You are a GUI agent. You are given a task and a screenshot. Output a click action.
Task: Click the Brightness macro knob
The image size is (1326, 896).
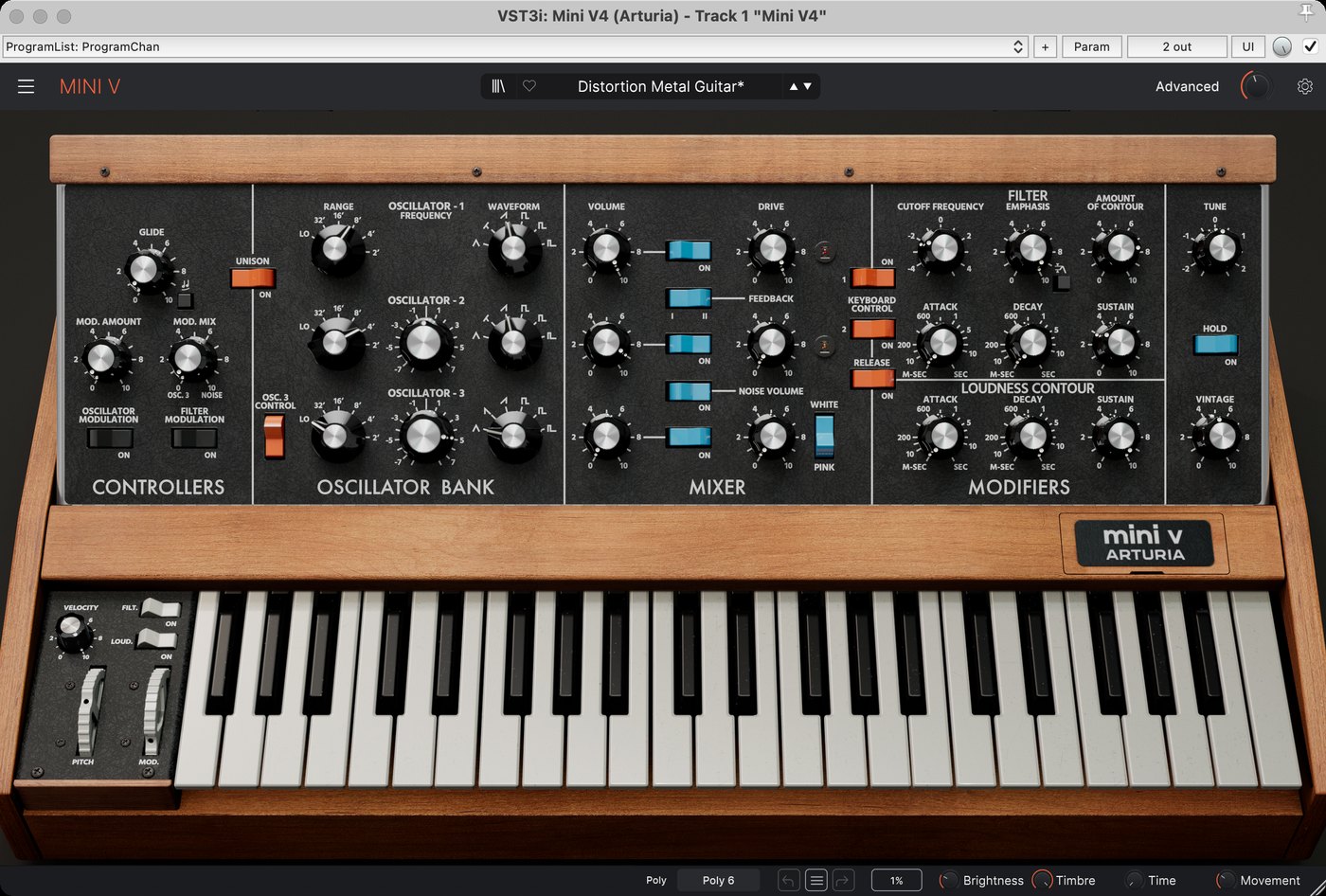click(948, 880)
